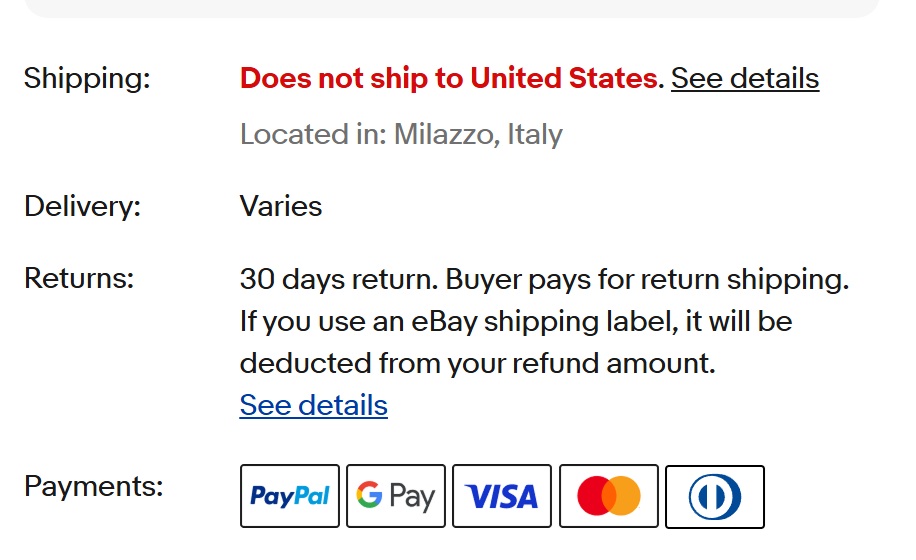The width and height of the screenshot is (916, 560).
Task: Click the Delivery: row label
Action: click(82, 207)
